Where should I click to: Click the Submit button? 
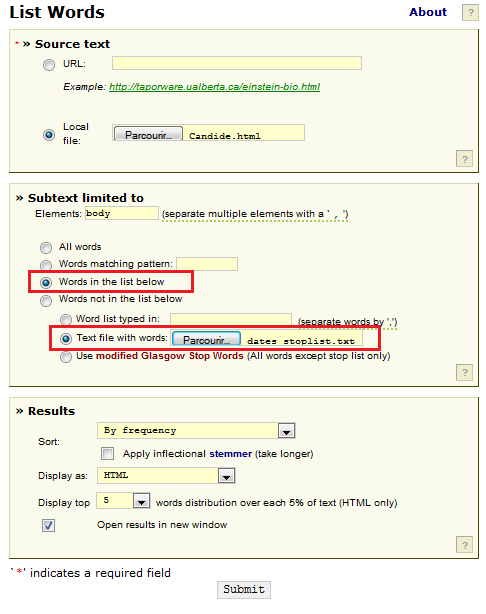pos(244,589)
